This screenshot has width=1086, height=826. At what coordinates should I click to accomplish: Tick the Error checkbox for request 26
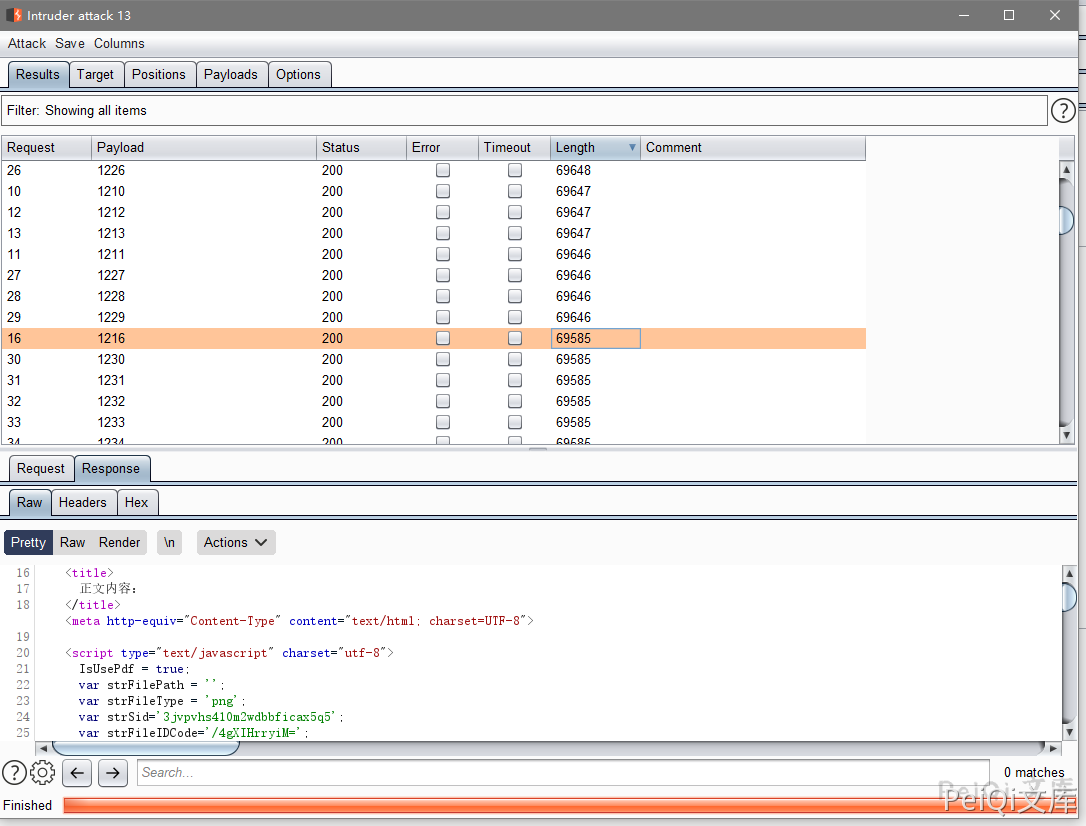[x=443, y=171]
